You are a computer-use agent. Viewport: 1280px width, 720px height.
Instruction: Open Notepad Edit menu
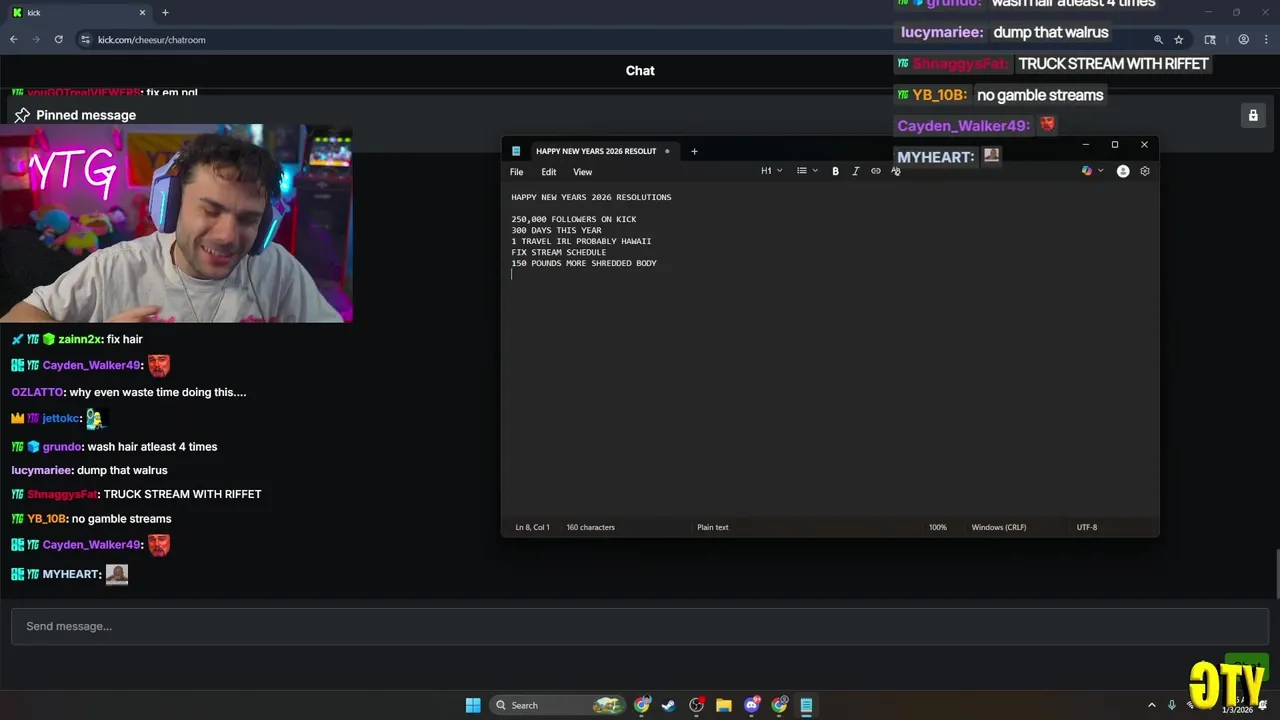point(549,172)
